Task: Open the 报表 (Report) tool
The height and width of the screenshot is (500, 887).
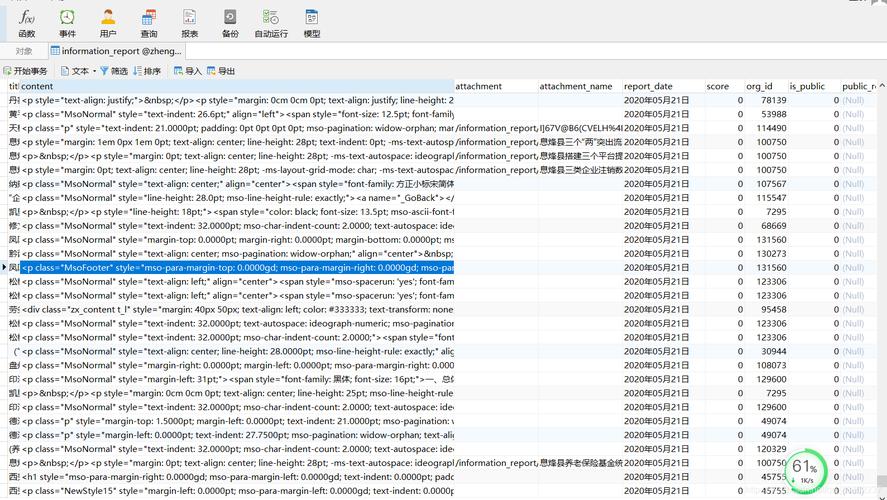Action: coord(190,24)
